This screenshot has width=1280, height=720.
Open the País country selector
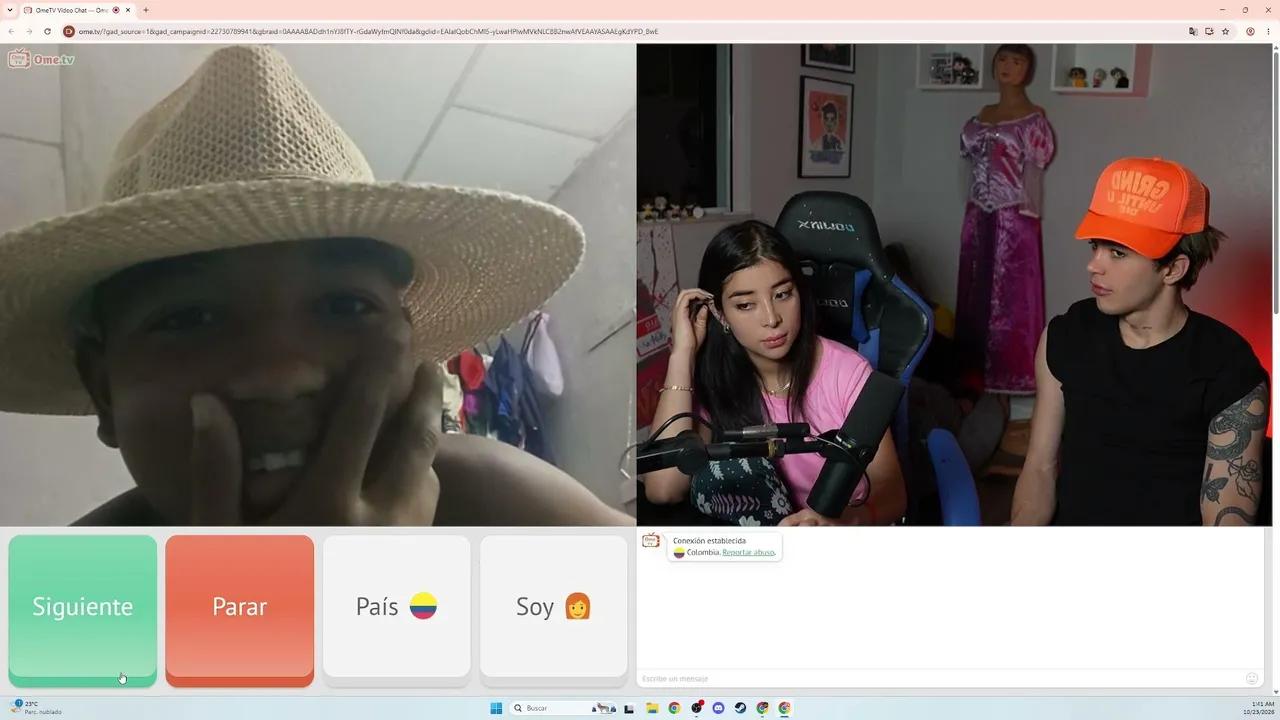[397, 610]
